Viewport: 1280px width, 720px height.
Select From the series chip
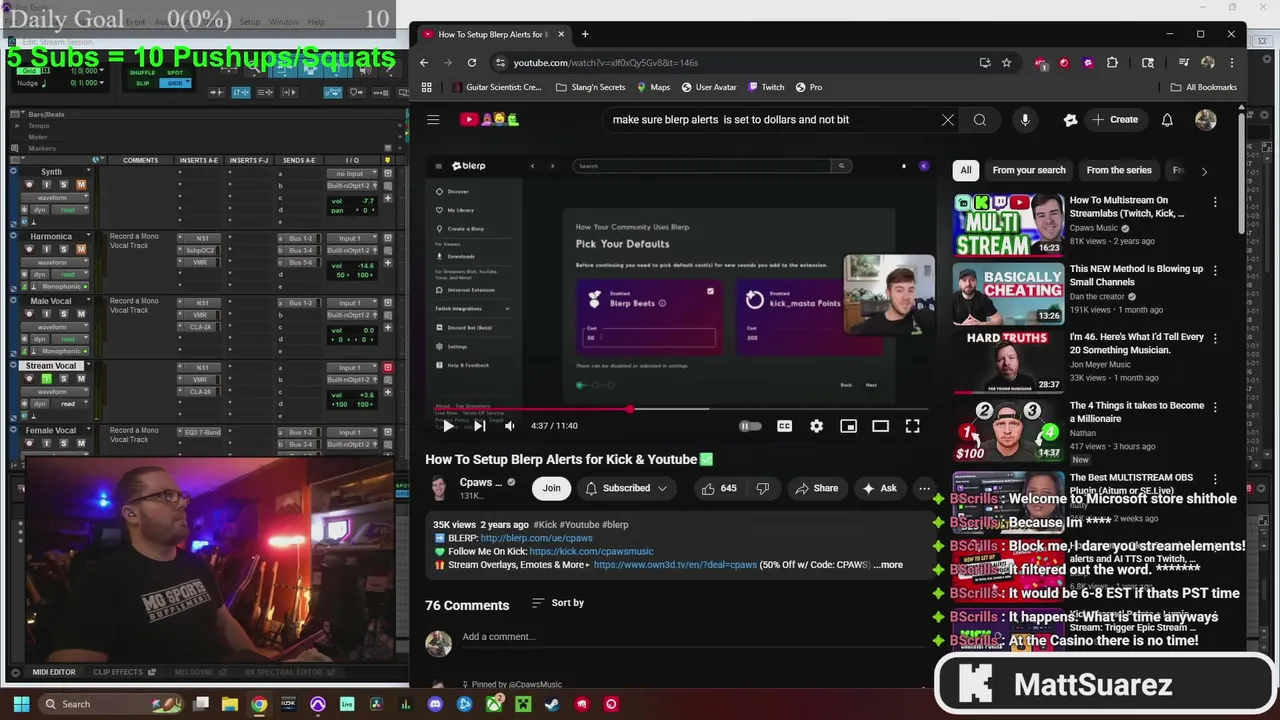1119,170
